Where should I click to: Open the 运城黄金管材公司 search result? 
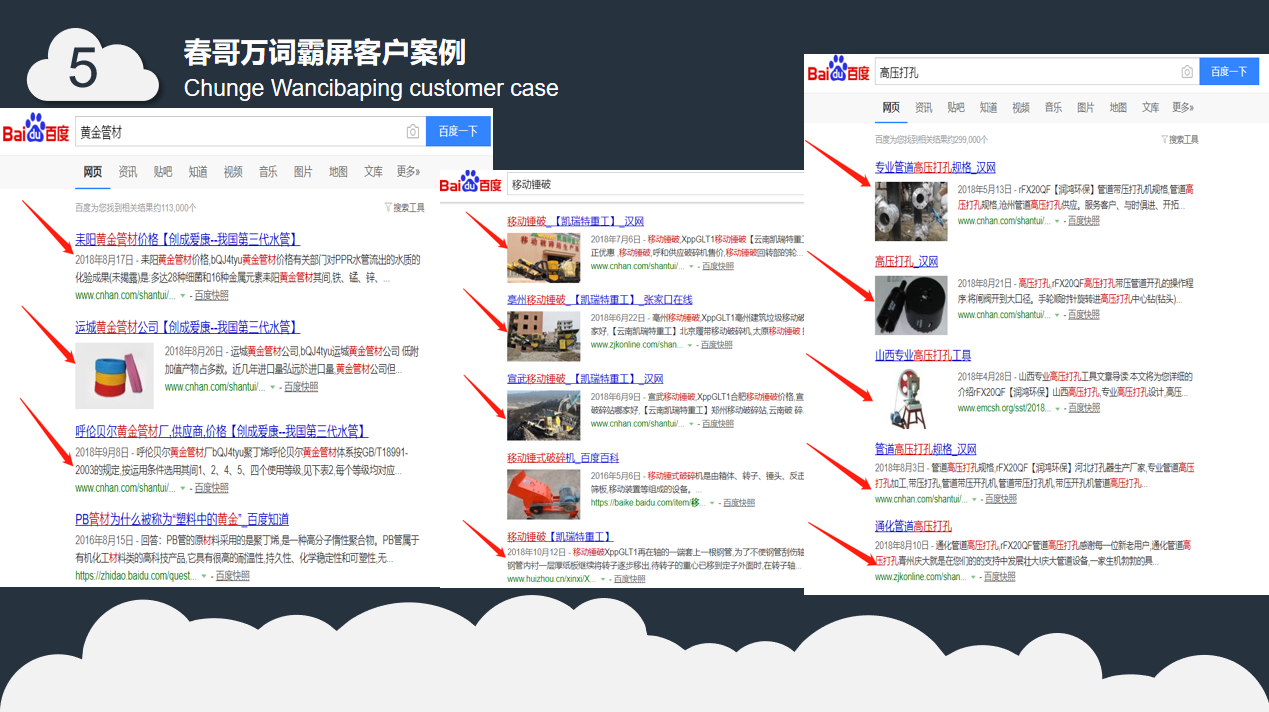coord(187,327)
